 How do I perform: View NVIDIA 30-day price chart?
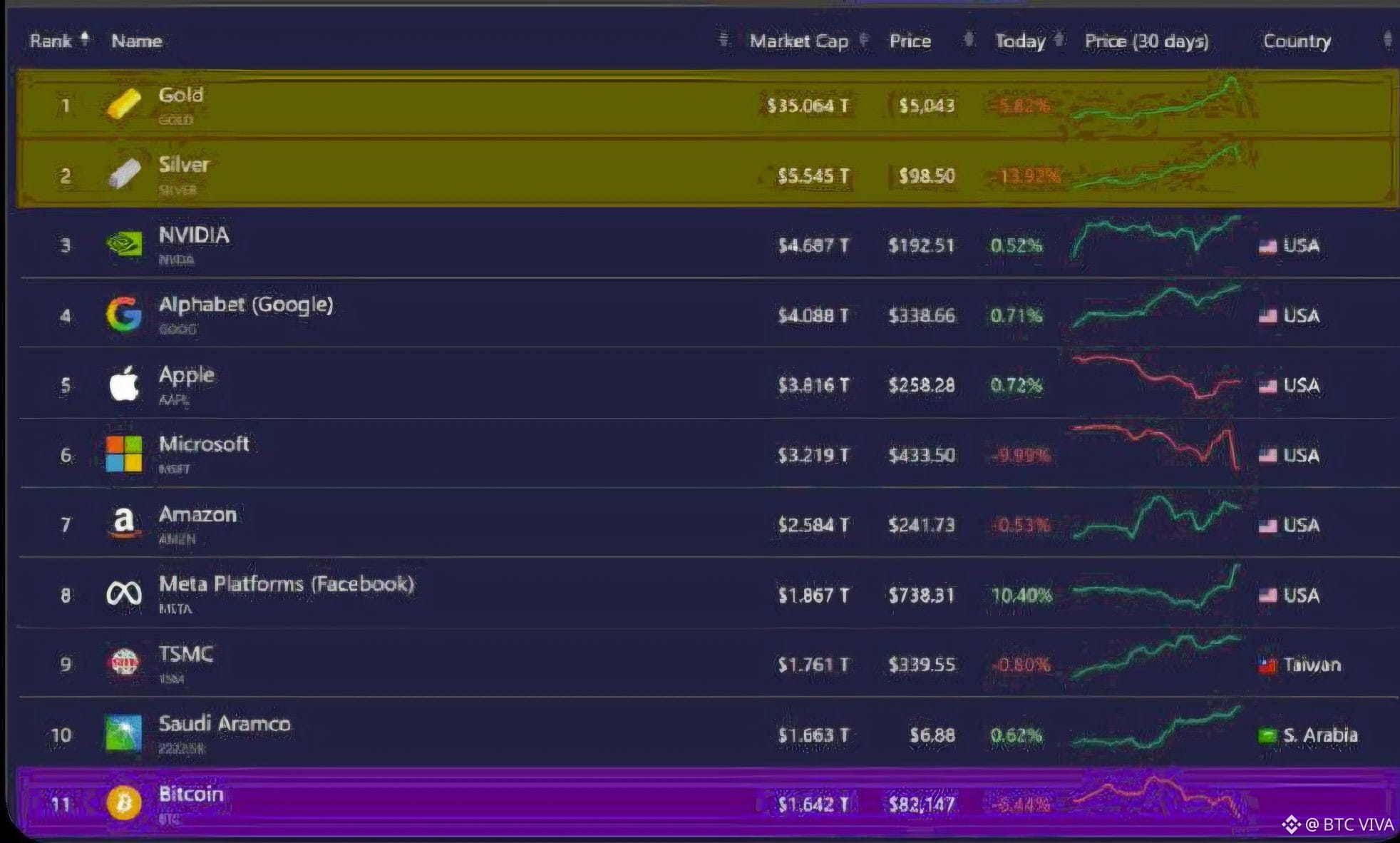pyautogui.click(x=1156, y=238)
